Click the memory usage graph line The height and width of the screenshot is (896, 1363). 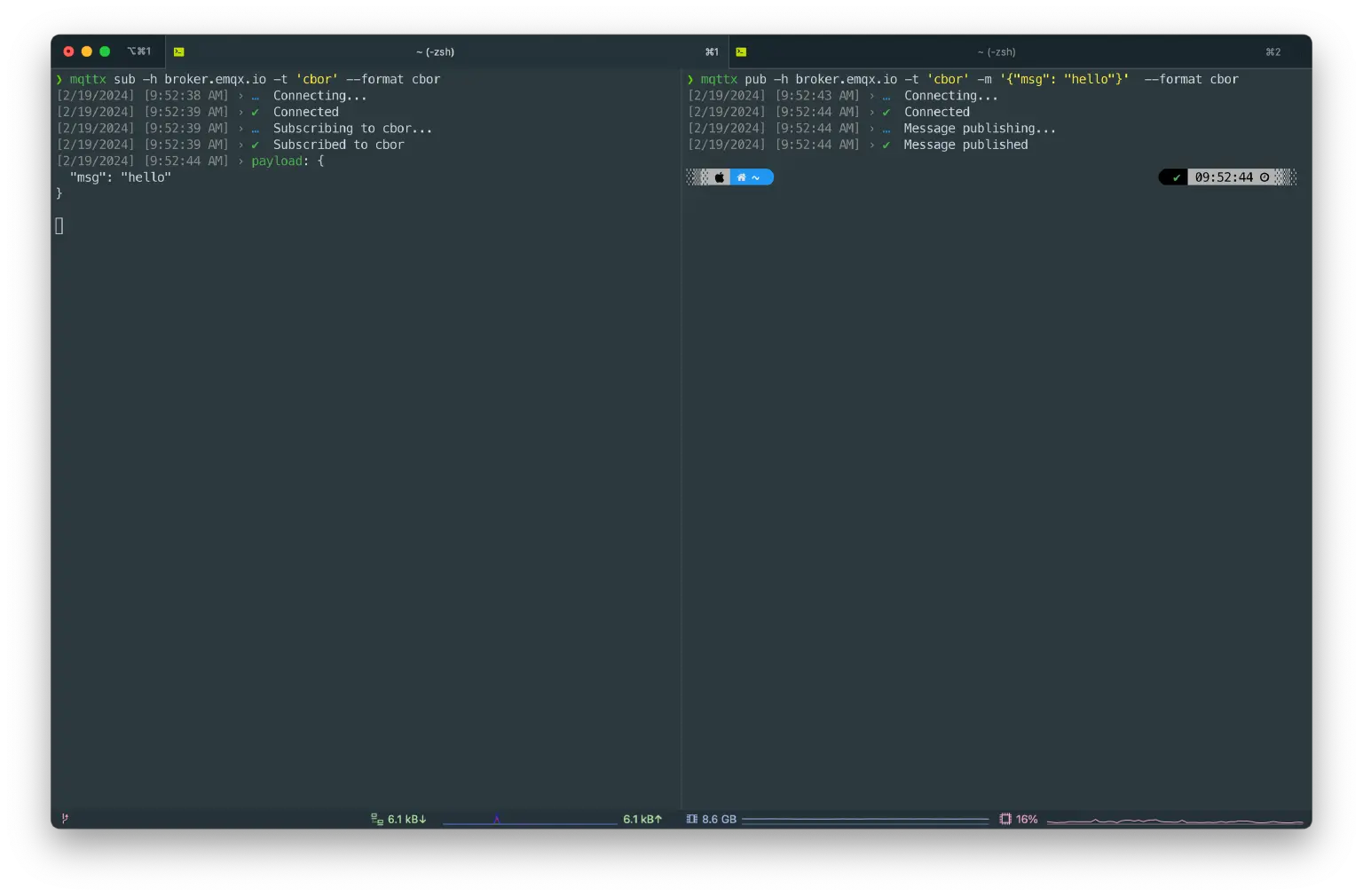click(864, 820)
